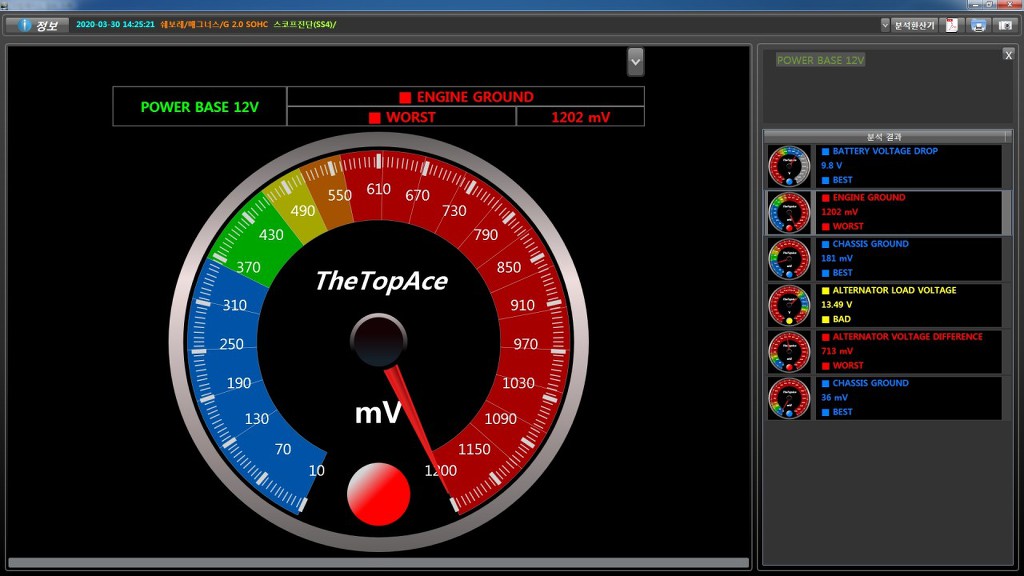Image resolution: width=1024 pixels, height=576 pixels.
Task: Click the 713 mV result value
Action: pos(837,351)
